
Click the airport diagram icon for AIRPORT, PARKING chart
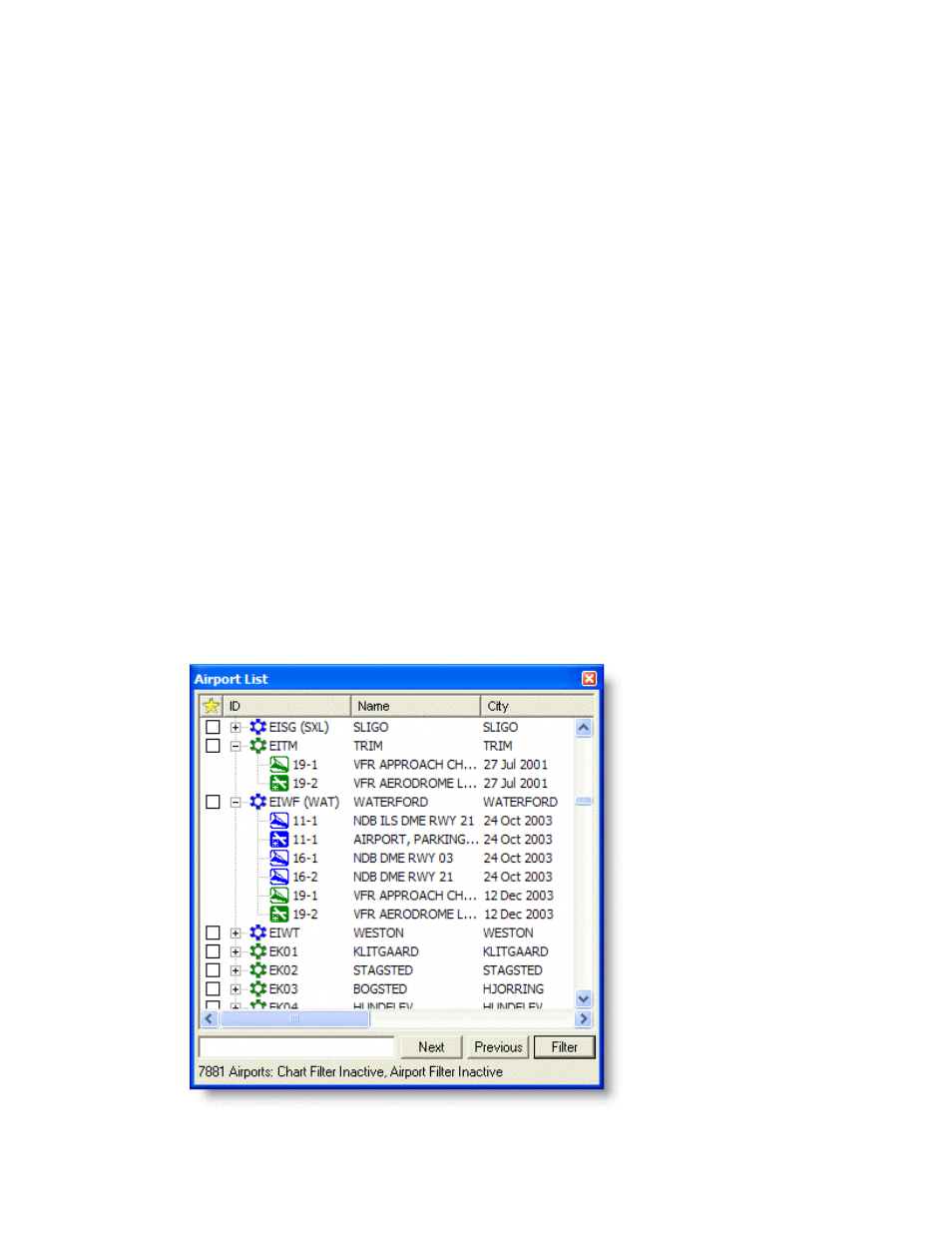click(279, 840)
